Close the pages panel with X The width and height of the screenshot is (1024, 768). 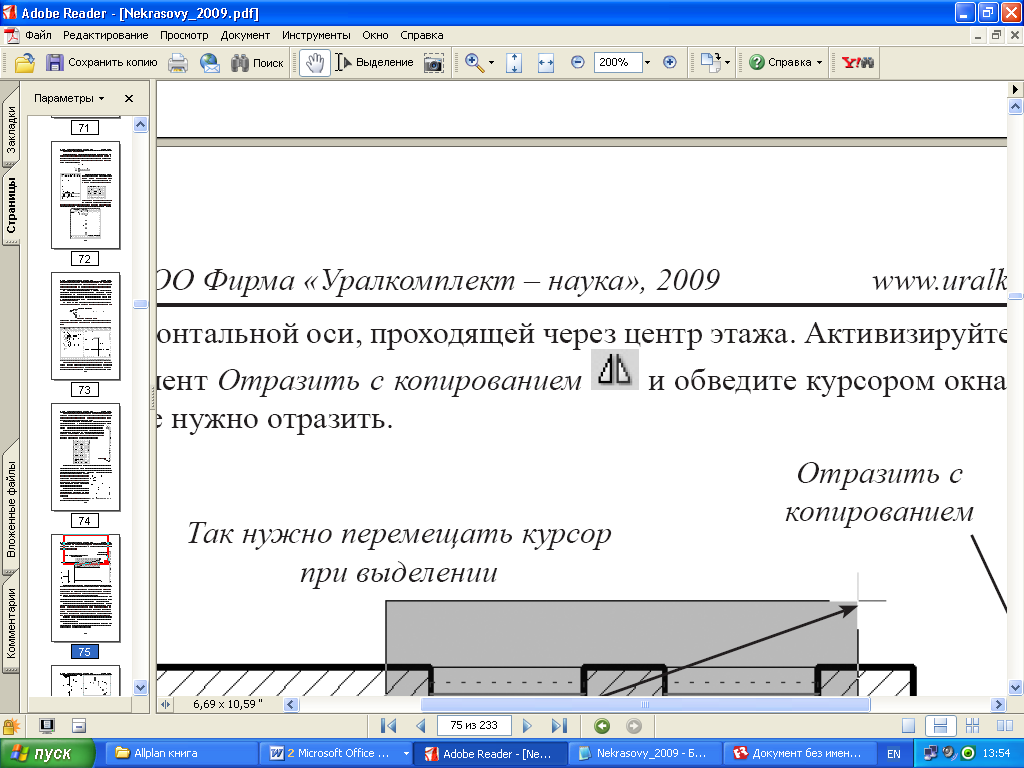(129, 99)
